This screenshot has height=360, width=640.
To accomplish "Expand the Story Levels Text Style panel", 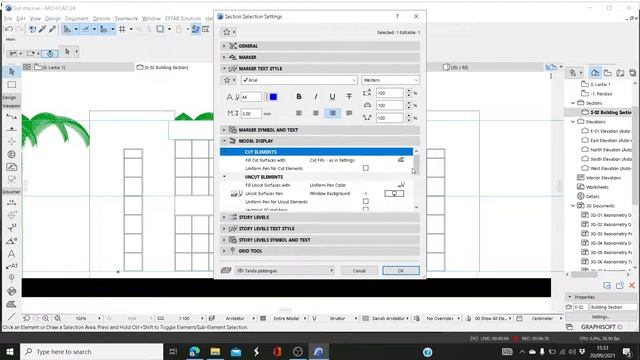I will click(x=320, y=229).
